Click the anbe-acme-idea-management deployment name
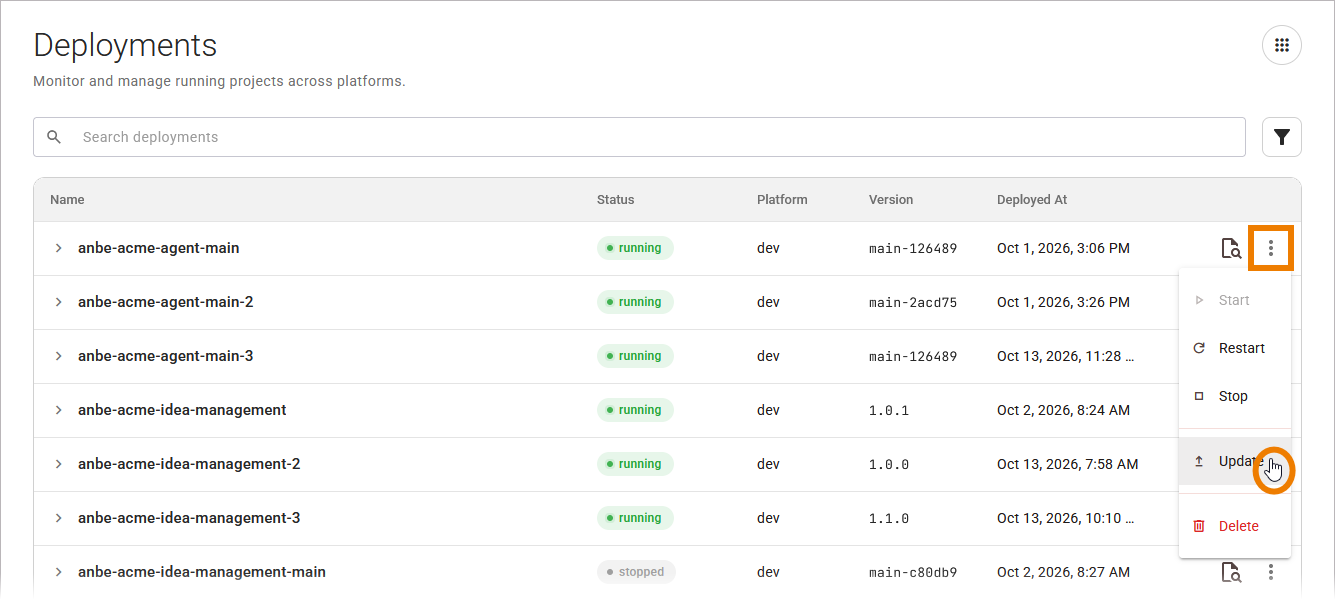 pyautogui.click(x=182, y=410)
